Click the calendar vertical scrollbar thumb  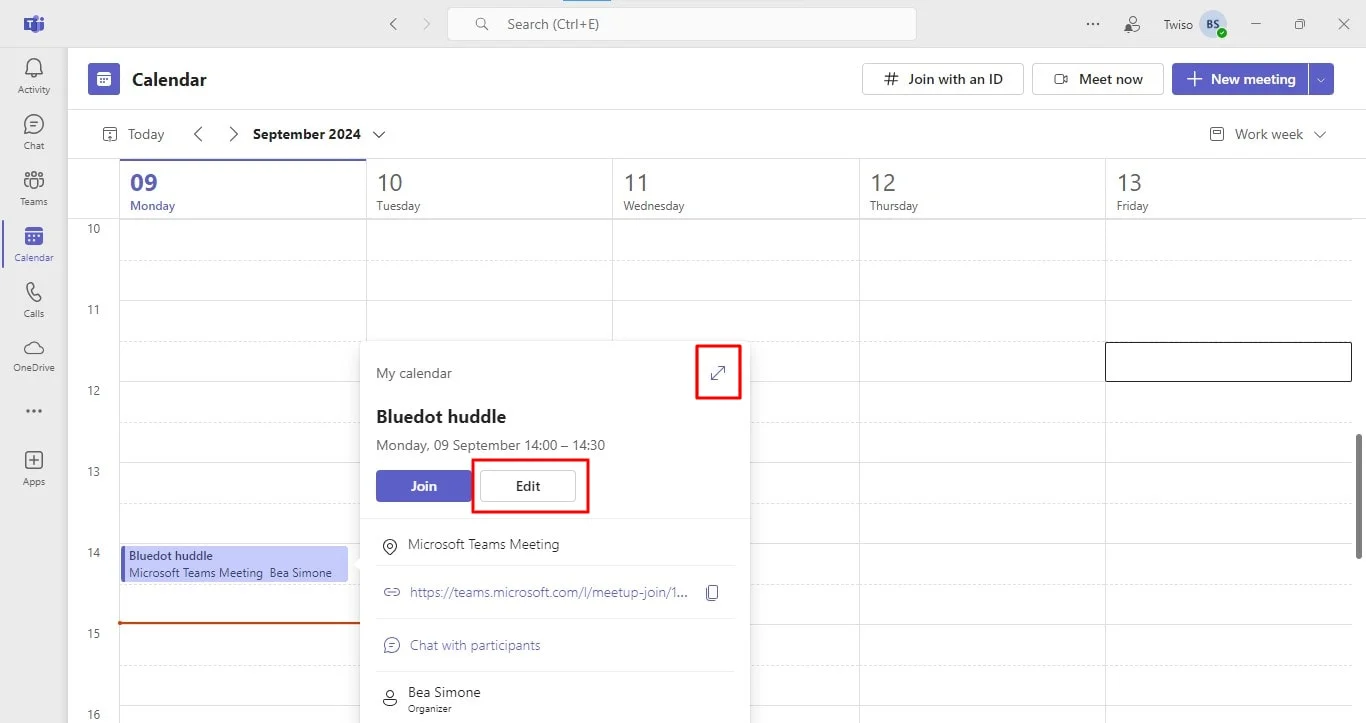click(1359, 496)
